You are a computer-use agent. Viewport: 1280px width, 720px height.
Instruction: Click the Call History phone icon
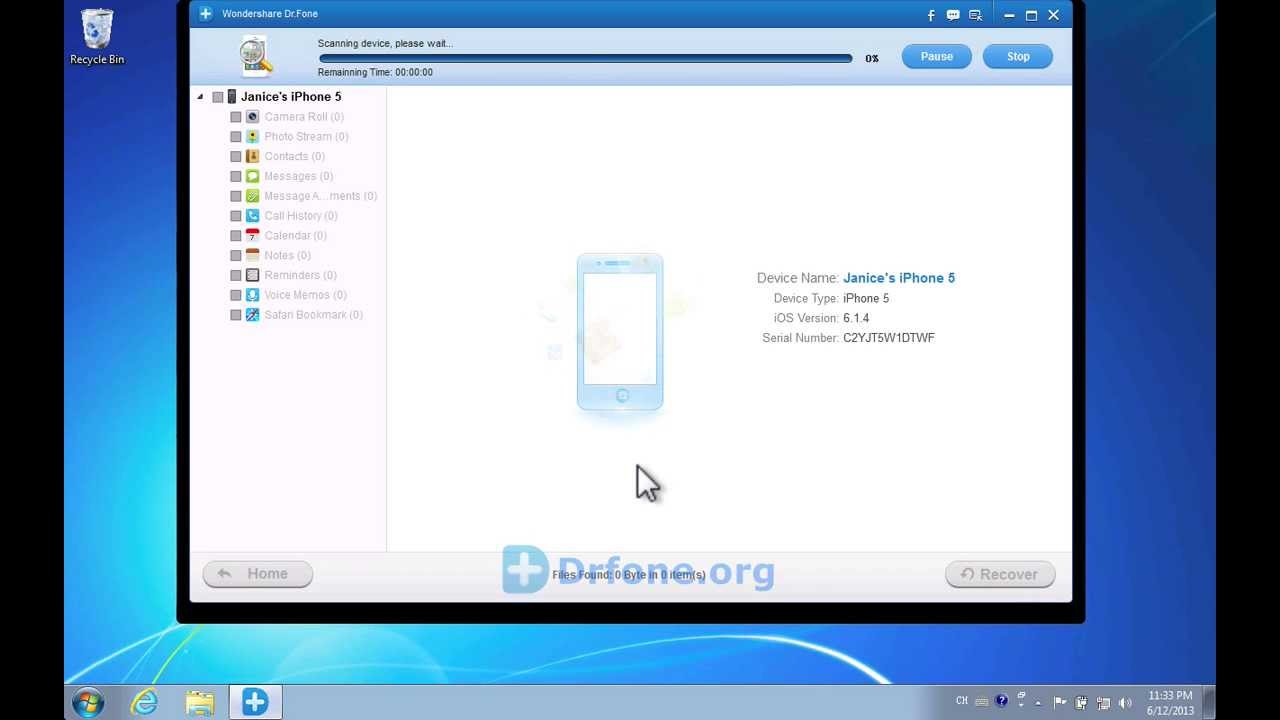point(252,216)
